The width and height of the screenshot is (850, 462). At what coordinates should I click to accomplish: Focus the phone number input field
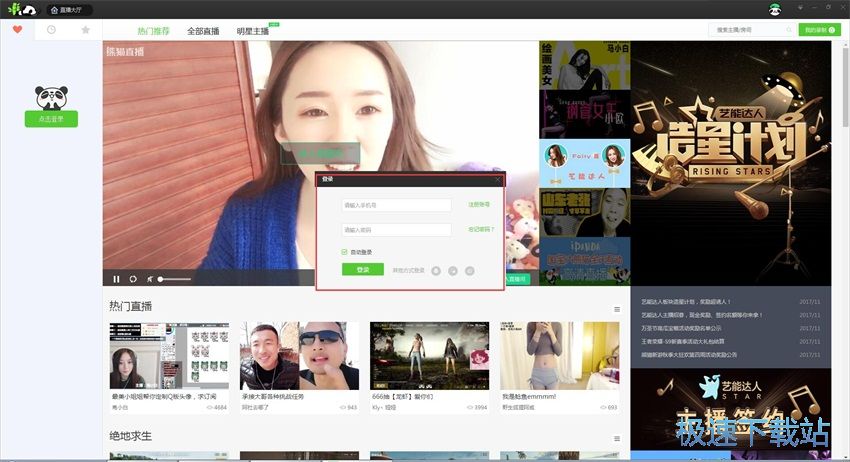coord(396,205)
